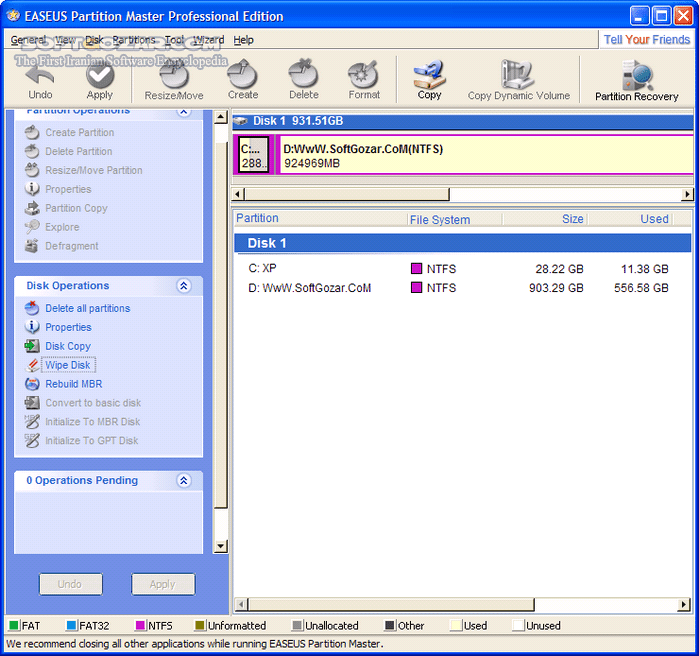Image resolution: width=699 pixels, height=656 pixels.
Task: Click the bottom Apply button
Action: pos(163,584)
